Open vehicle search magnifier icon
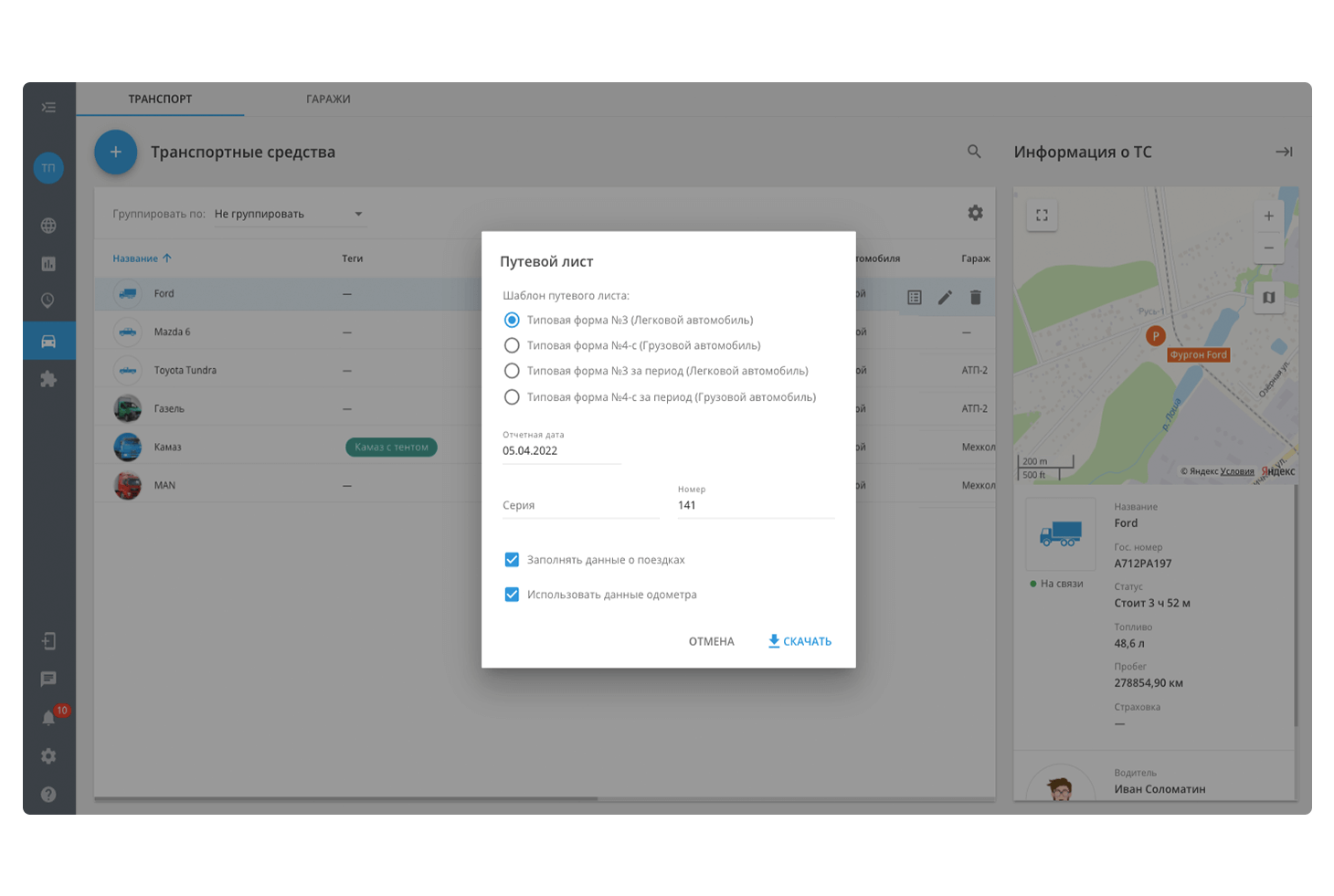The width and height of the screenshot is (1334, 896). [x=974, y=152]
